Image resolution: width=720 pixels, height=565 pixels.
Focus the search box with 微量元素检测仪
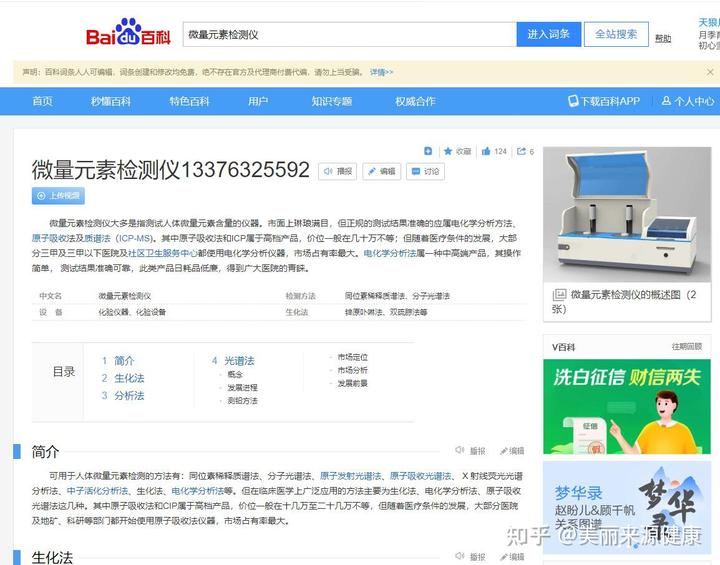click(349, 34)
